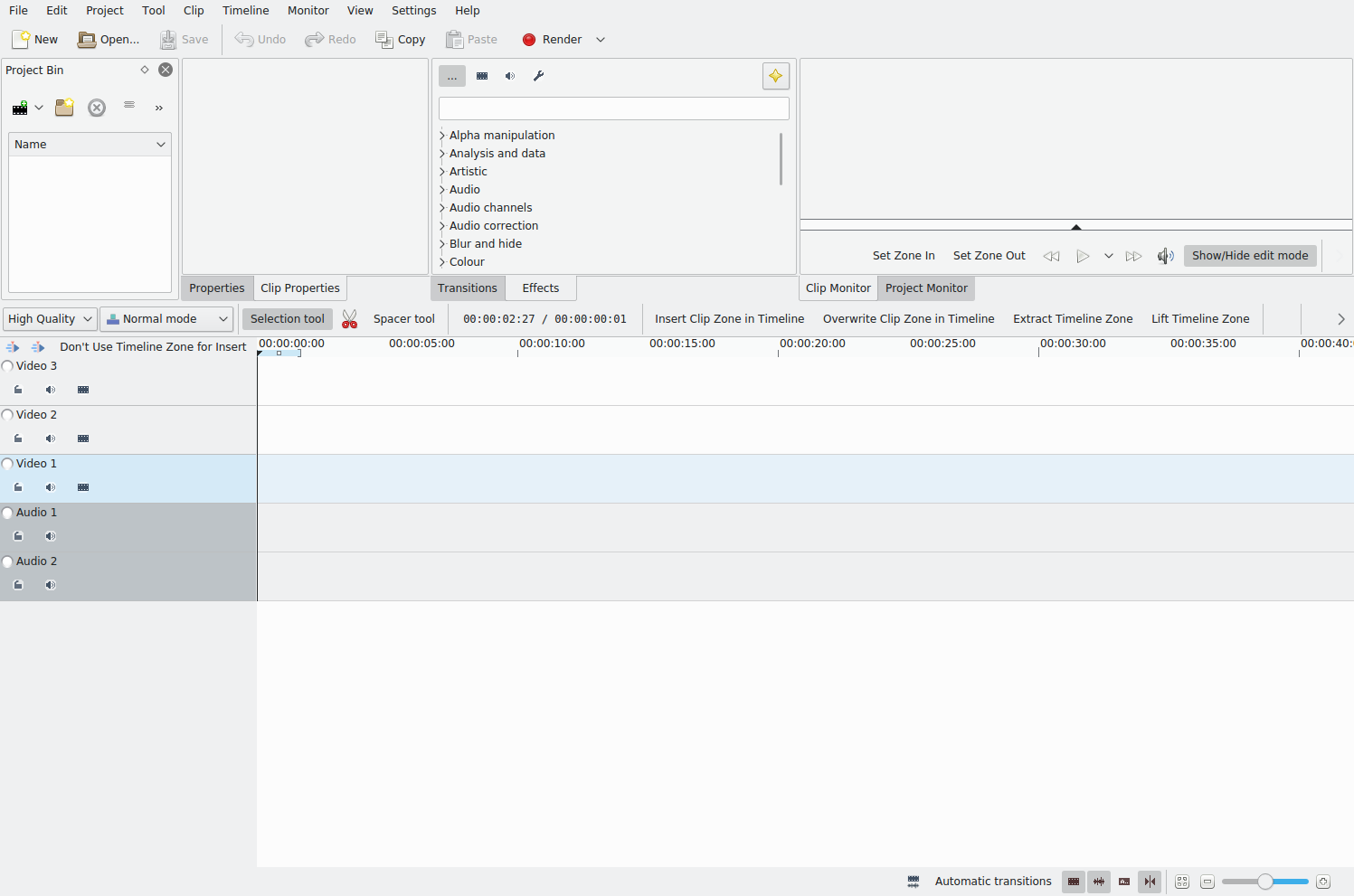1354x896 pixels.
Task: Click the Copy toolbar button
Action: 401,39
